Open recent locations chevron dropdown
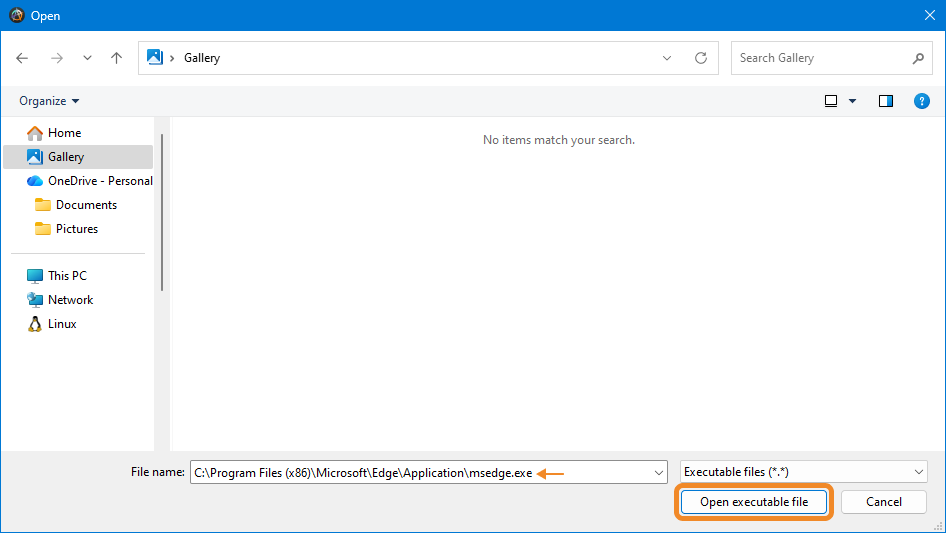Screen dimensions: 946x533 [87, 58]
